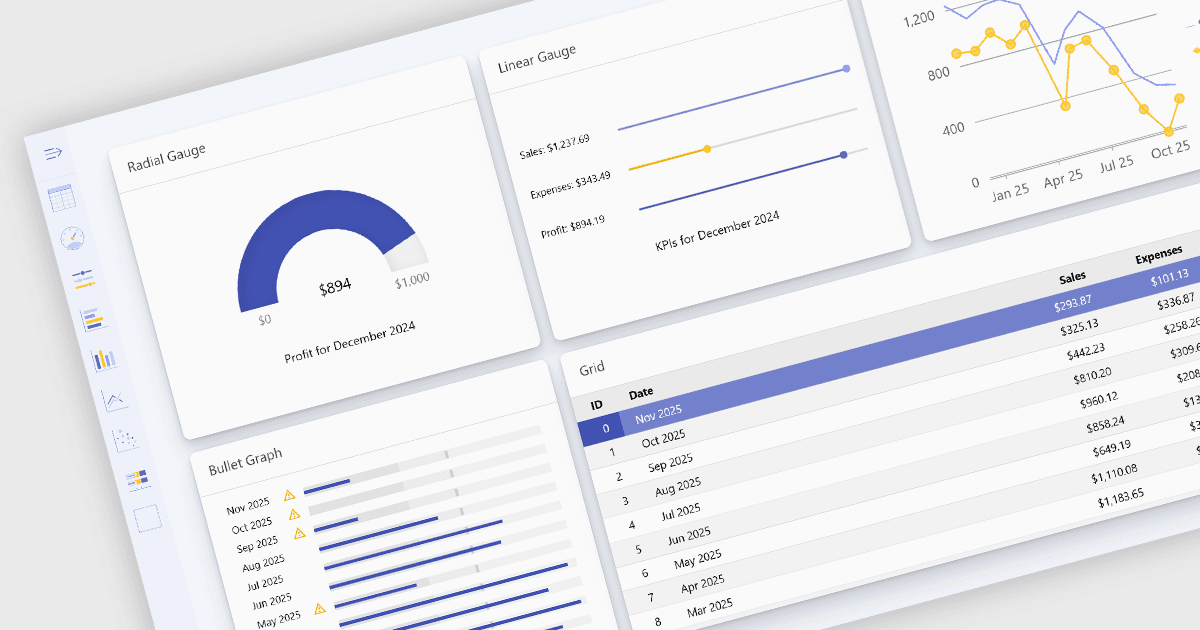
Task: Click the May 2025 bullet graph label
Action: pos(279,619)
